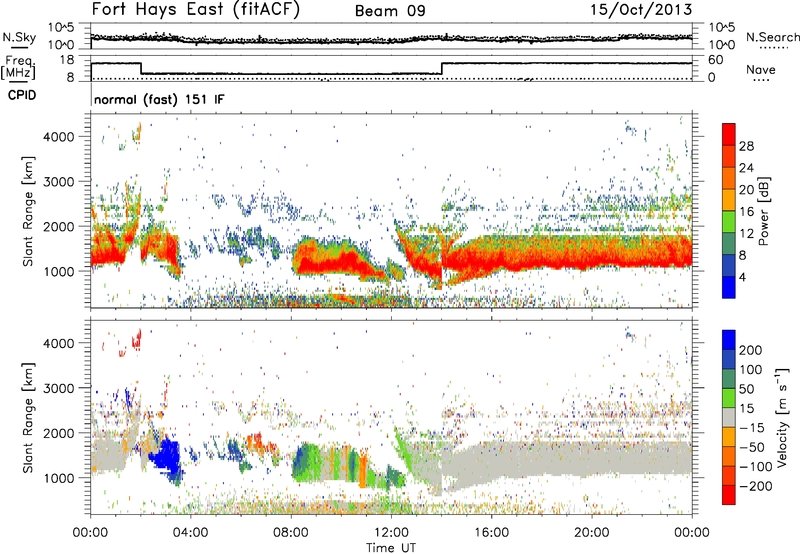Click the date '15/Oct/2013'
Screen dimensions: 800x554
[x=641, y=10]
